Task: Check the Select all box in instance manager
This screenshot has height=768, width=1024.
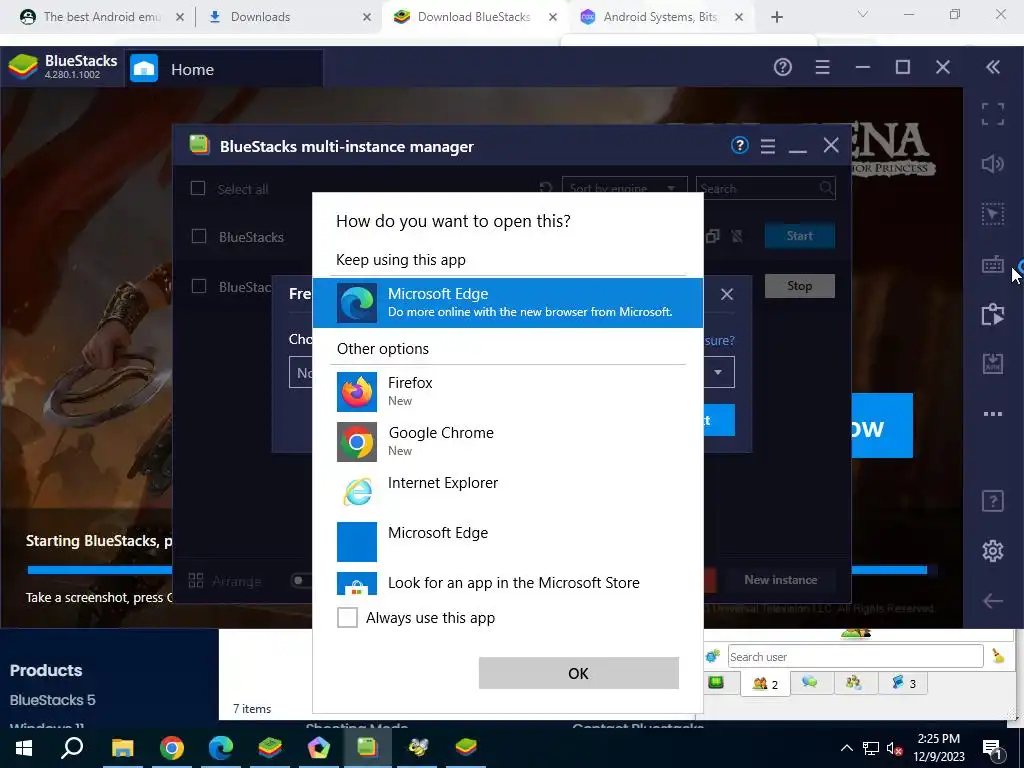Action: (198, 188)
